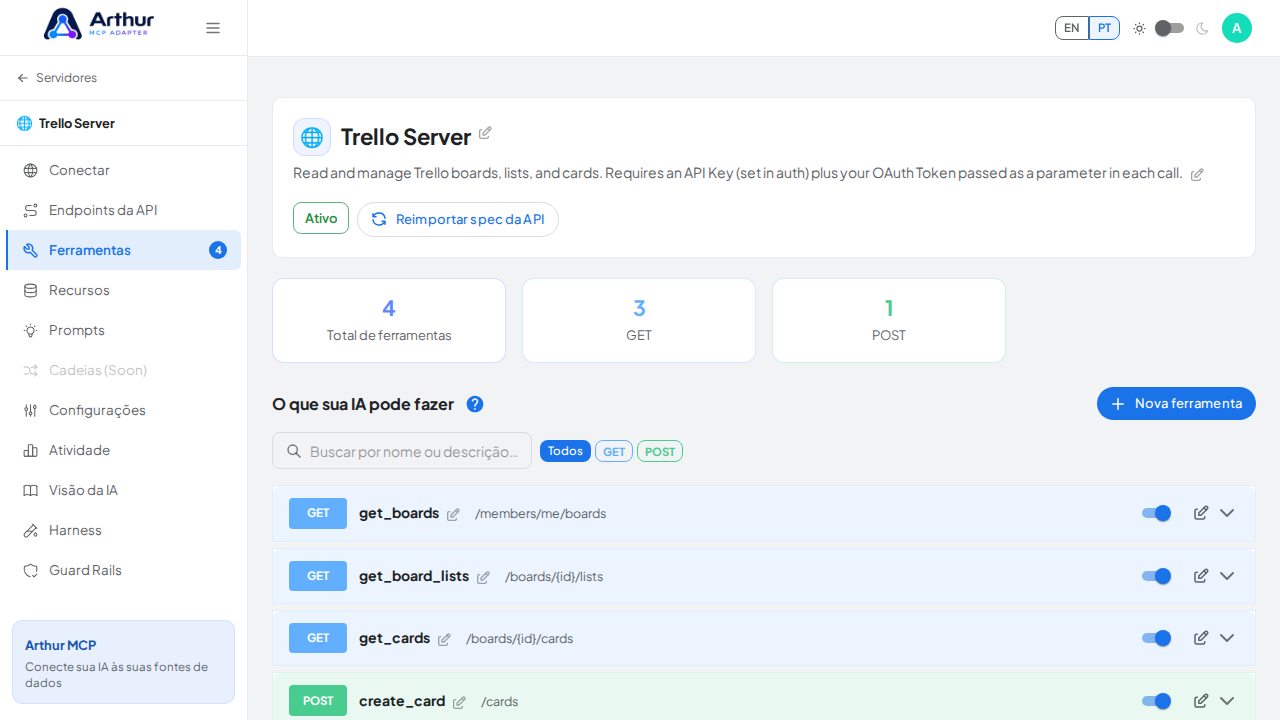Open Prompts in sidebar

point(123,330)
